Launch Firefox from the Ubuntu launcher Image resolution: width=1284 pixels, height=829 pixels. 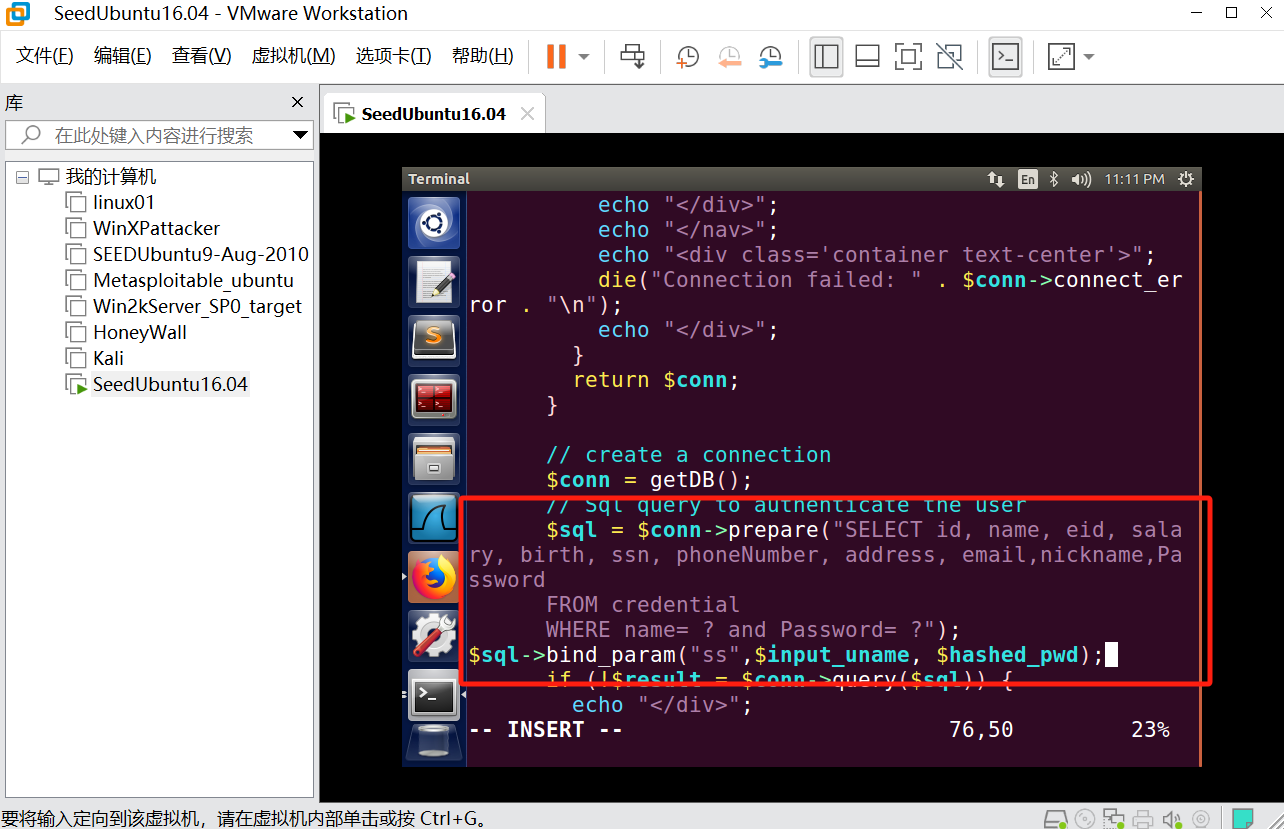[x=434, y=577]
